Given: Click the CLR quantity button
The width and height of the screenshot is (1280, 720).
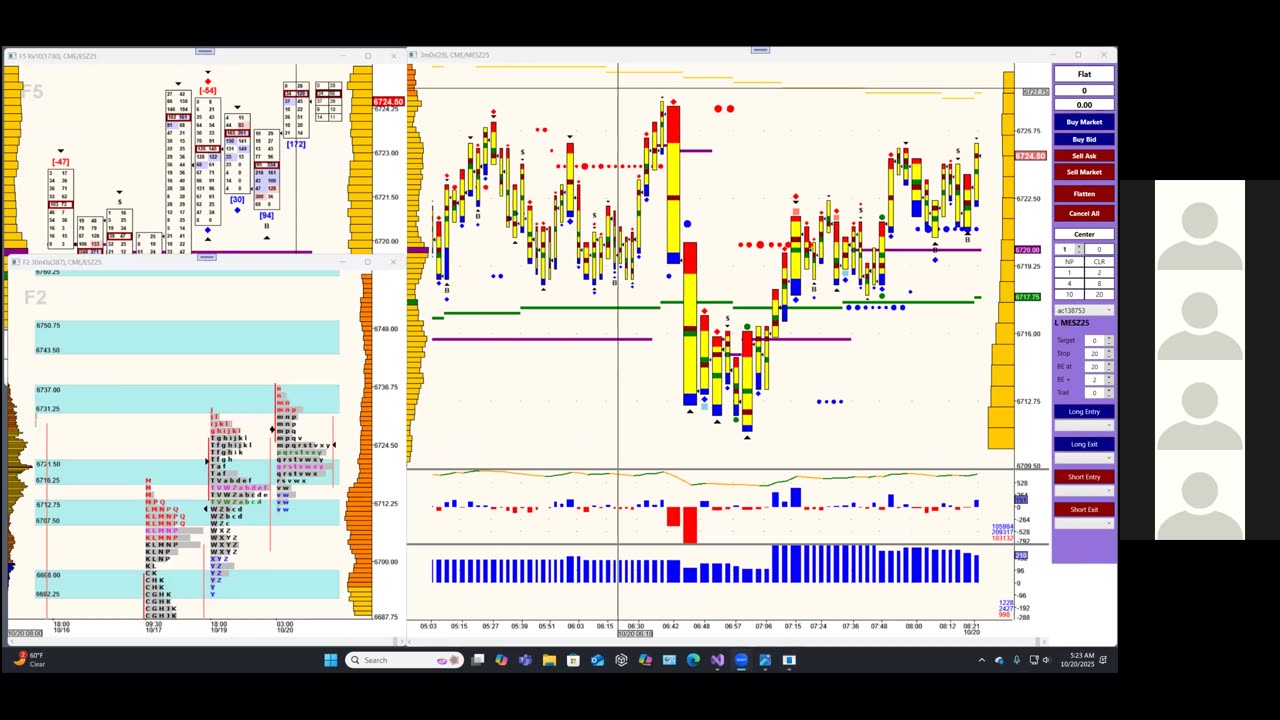Looking at the screenshot, I should pyautogui.click(x=1099, y=262).
